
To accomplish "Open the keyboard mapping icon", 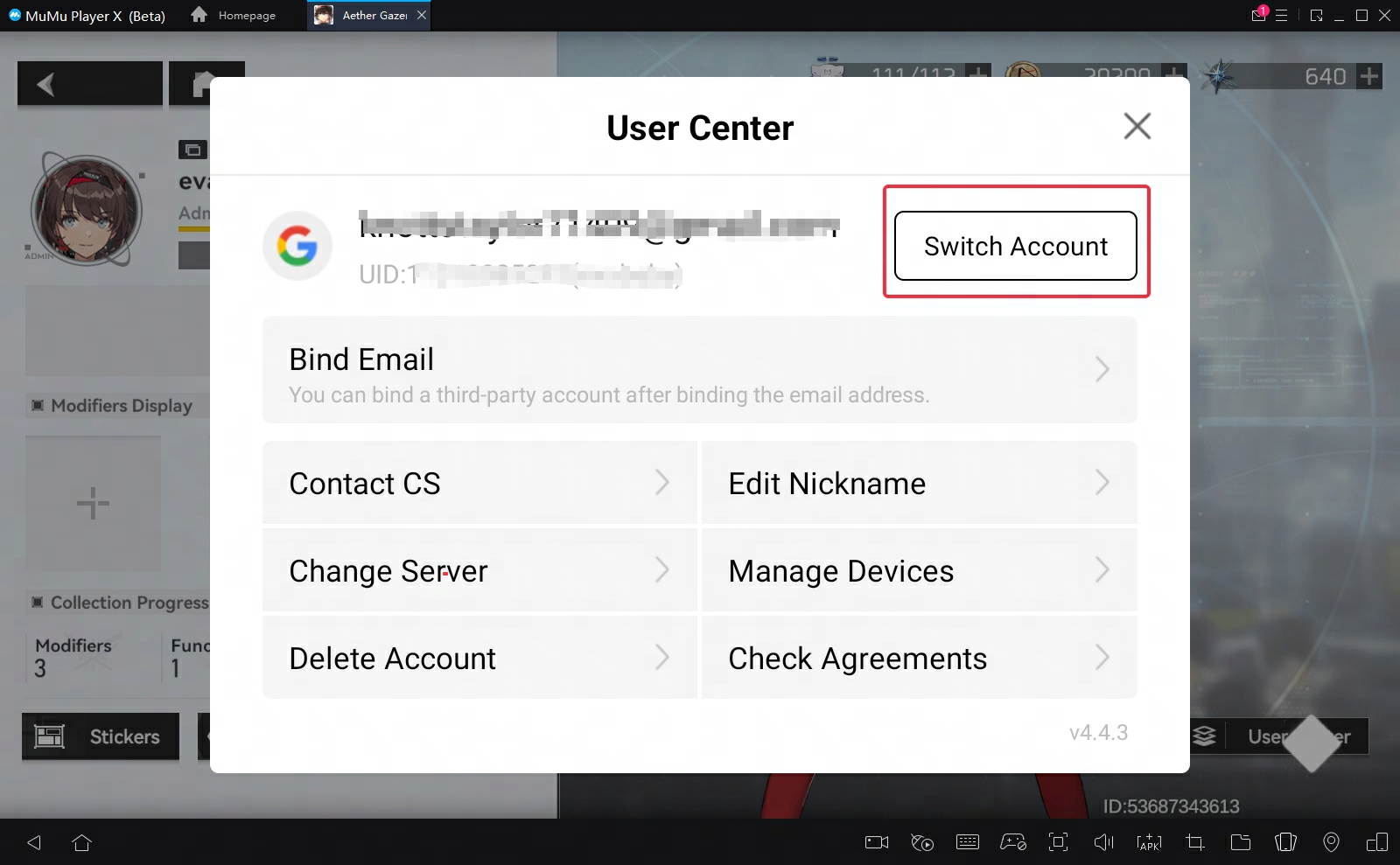I will point(968,842).
